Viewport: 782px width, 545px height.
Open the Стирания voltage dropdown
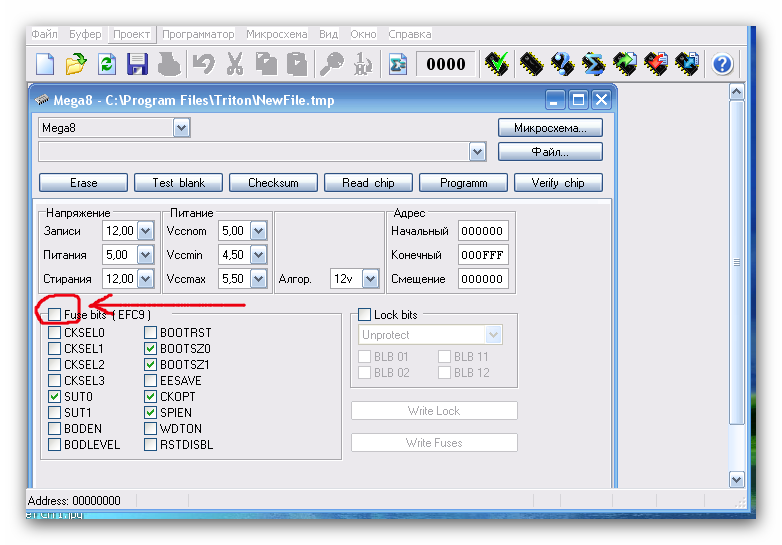[x=145, y=279]
